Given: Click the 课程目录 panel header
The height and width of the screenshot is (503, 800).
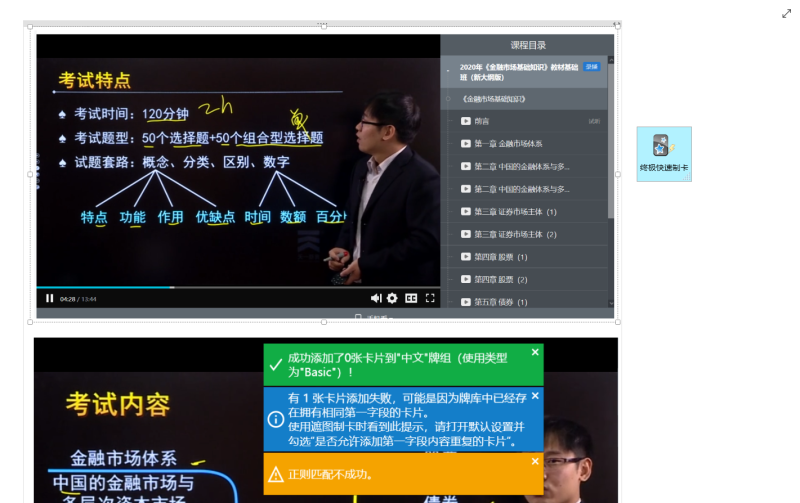Looking at the screenshot, I should click(x=528, y=45).
